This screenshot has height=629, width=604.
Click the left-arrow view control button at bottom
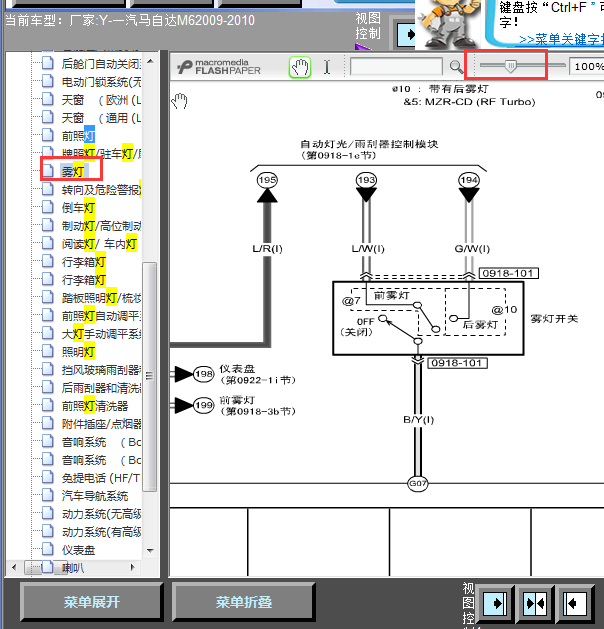click(576, 603)
